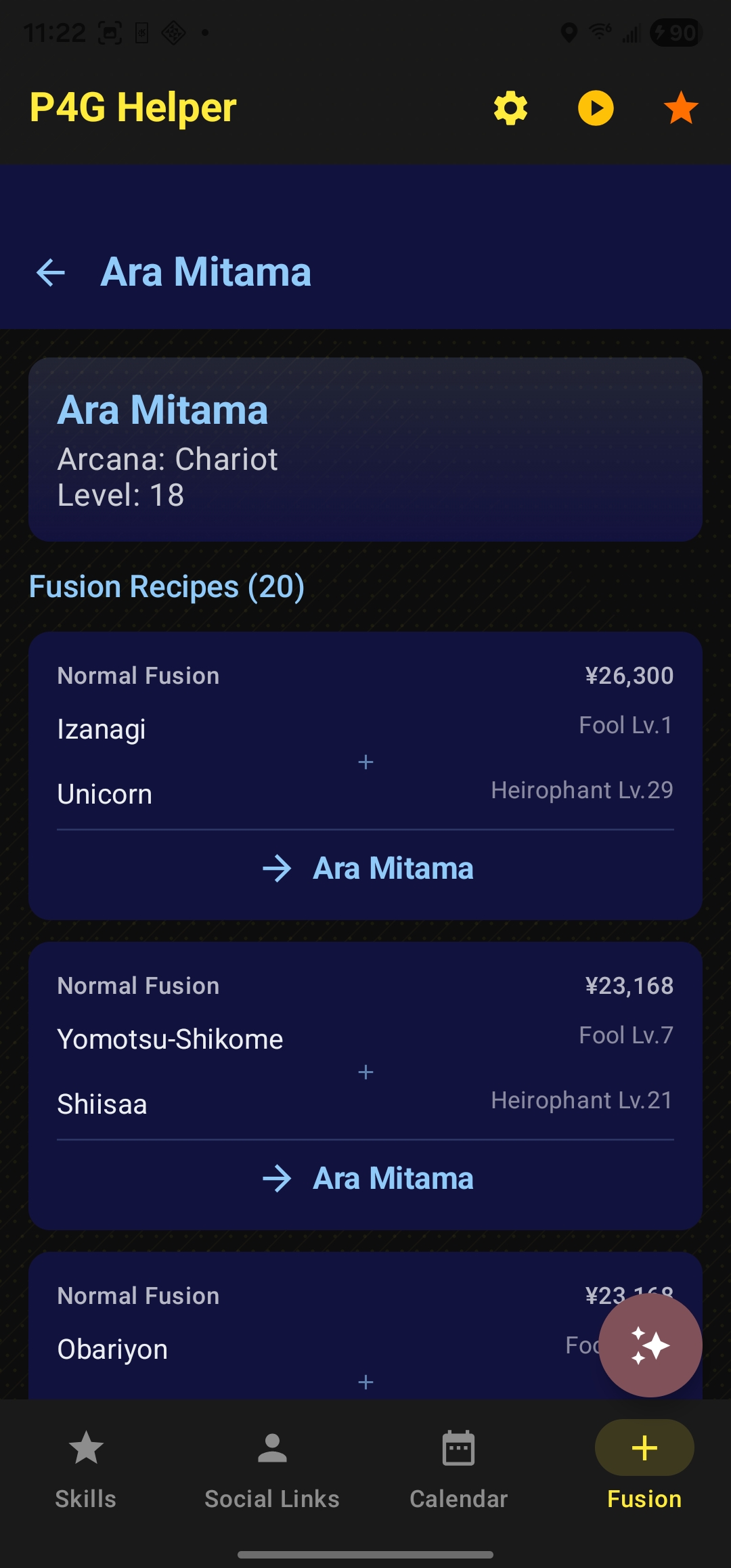Image resolution: width=731 pixels, height=1568 pixels.
Task: Tap Ara Mitama result in Izanagi recipe
Action: pyautogui.click(x=393, y=869)
